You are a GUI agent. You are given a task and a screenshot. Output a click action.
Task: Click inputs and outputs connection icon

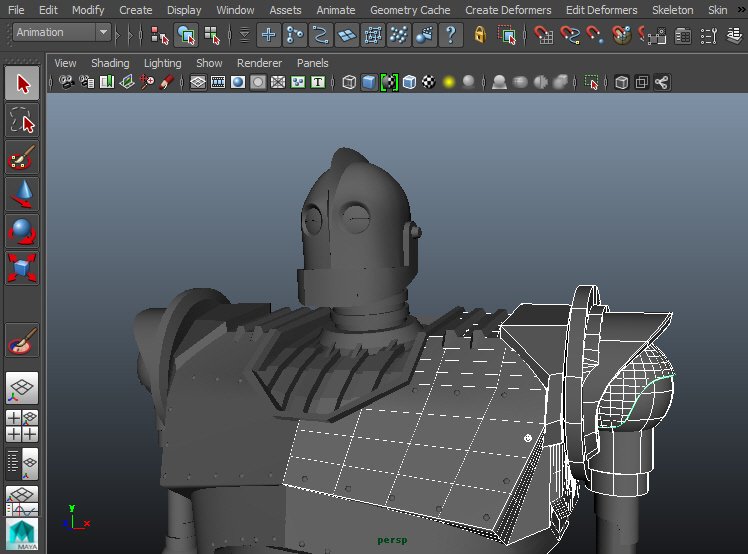point(656,36)
